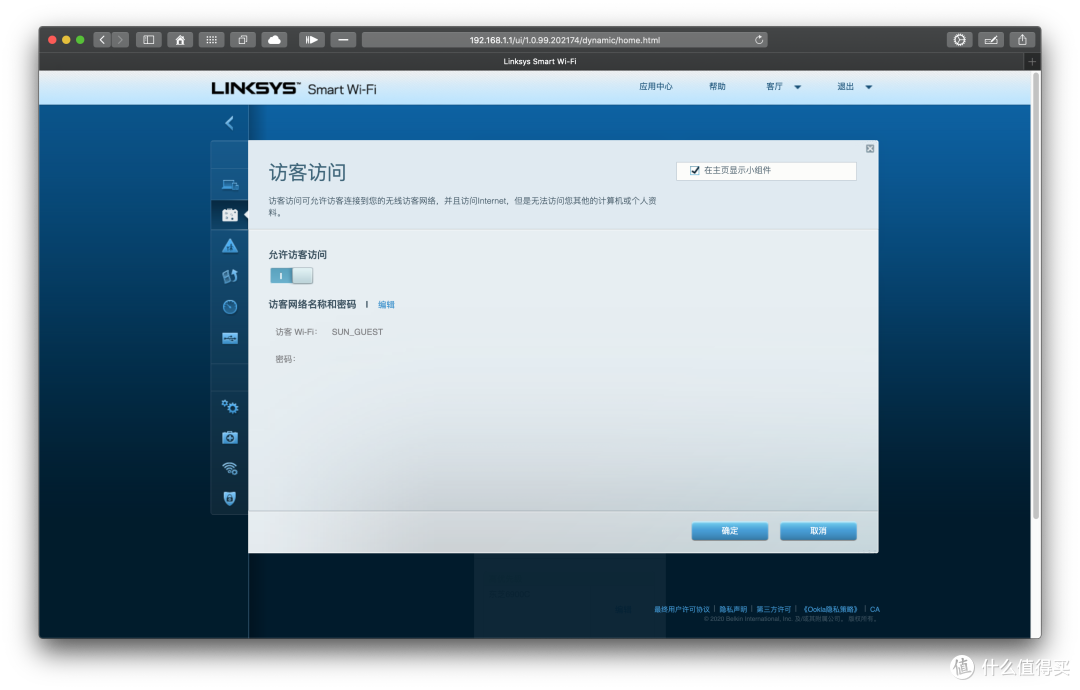Open 最终用户许可协议 footer link
This screenshot has width=1080, height=690.
[x=681, y=609]
